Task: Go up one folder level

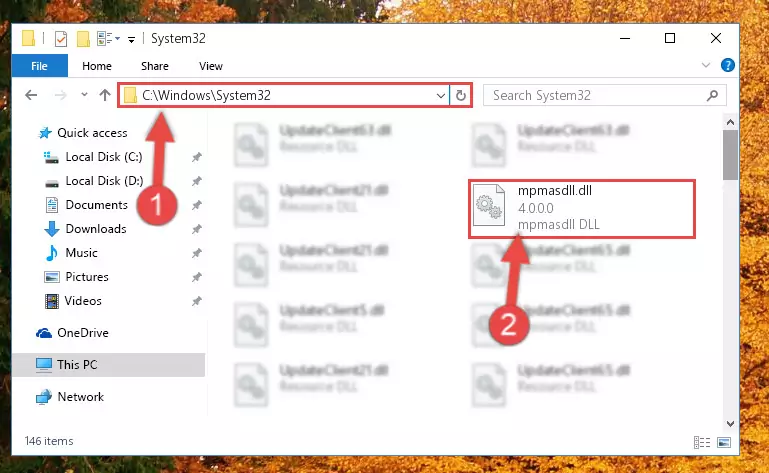Action: tap(104, 95)
